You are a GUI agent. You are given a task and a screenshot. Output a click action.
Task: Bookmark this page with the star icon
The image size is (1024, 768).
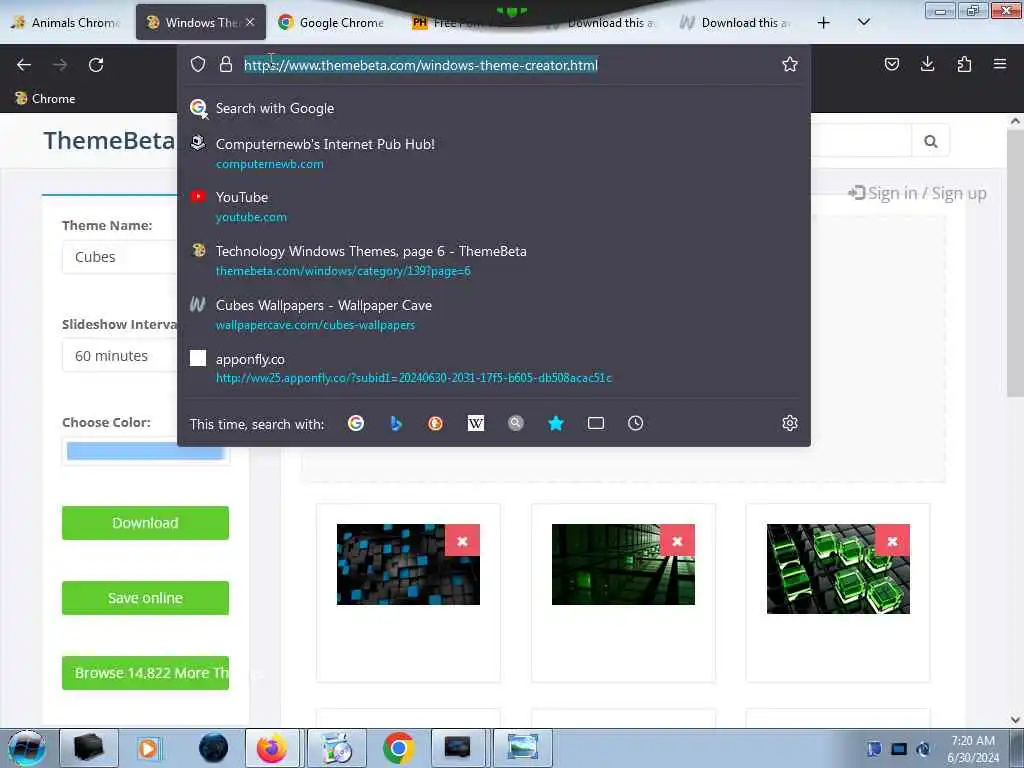click(790, 64)
